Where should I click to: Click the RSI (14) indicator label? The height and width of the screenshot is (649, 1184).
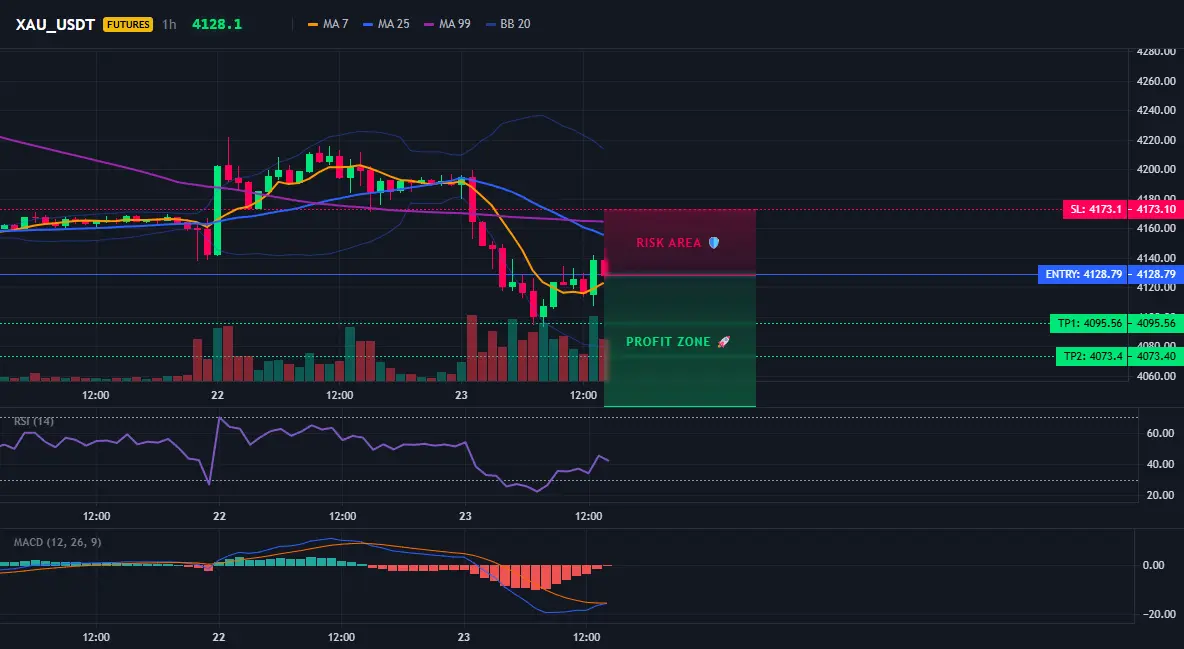(34, 421)
